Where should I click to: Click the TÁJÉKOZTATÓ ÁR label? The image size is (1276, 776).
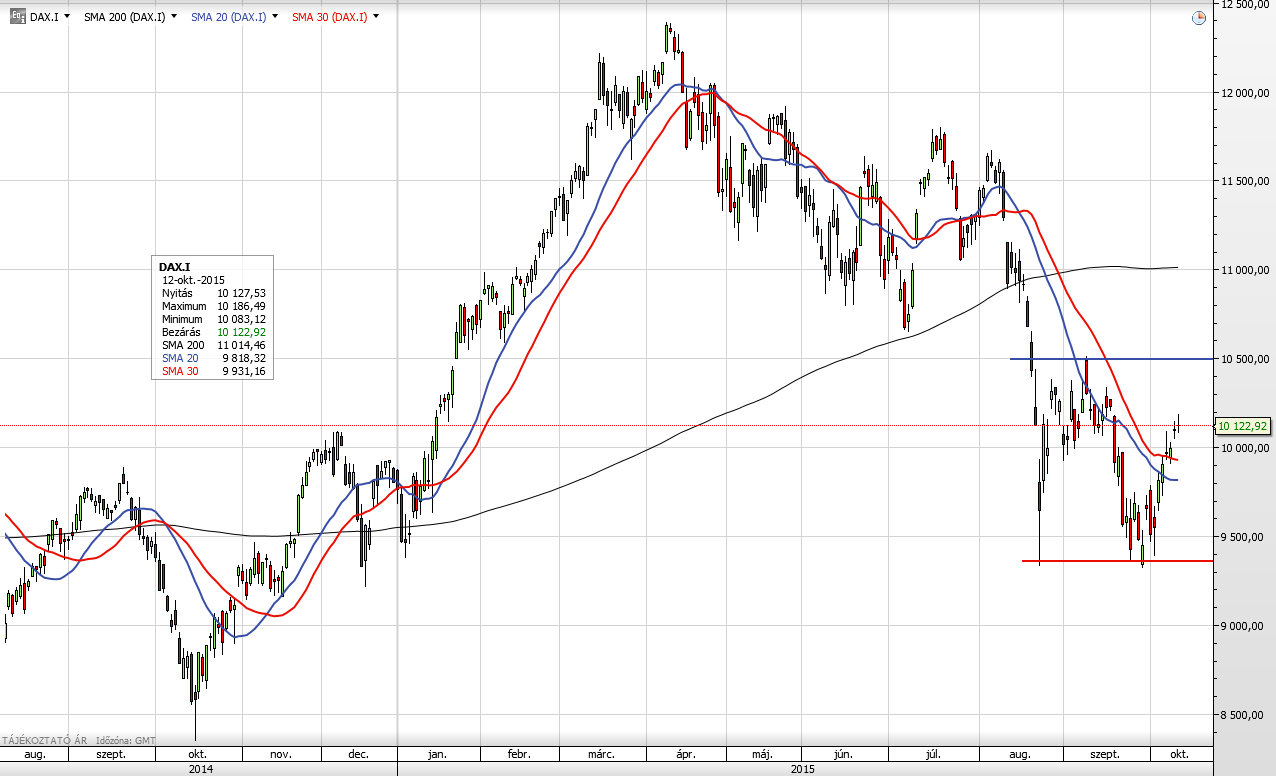tap(45, 740)
